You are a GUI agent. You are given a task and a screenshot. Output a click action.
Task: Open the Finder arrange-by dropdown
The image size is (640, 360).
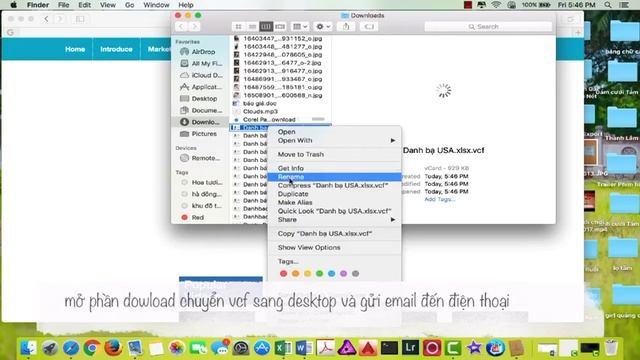[300, 27]
